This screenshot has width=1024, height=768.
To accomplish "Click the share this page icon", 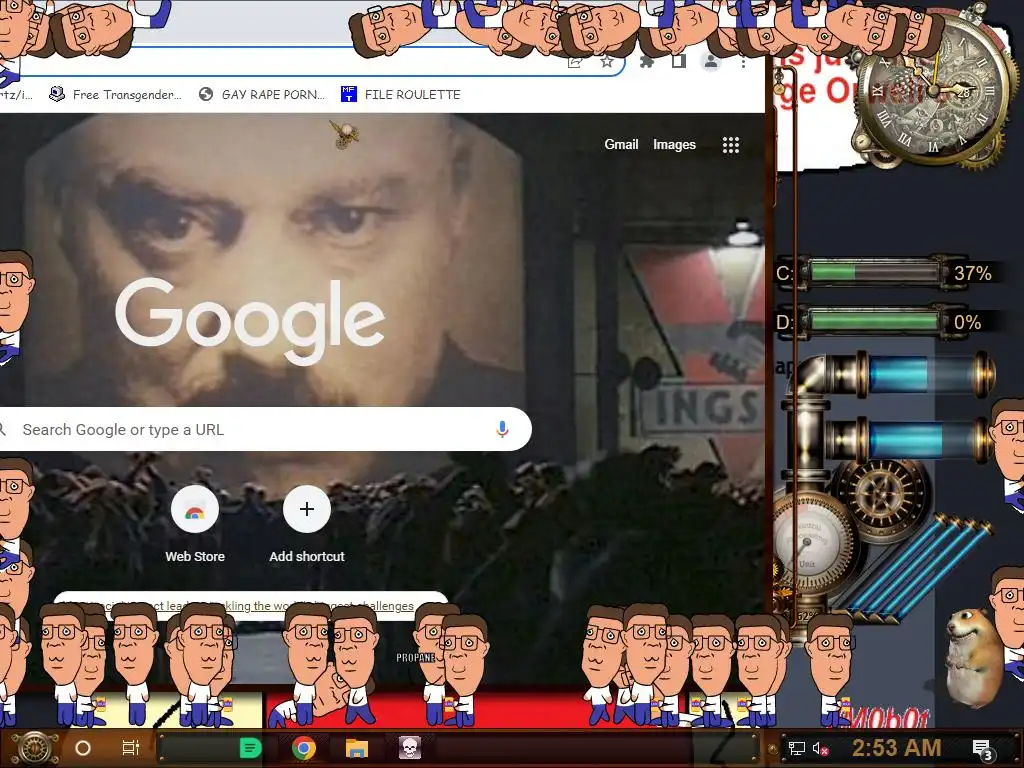I will tap(575, 62).
